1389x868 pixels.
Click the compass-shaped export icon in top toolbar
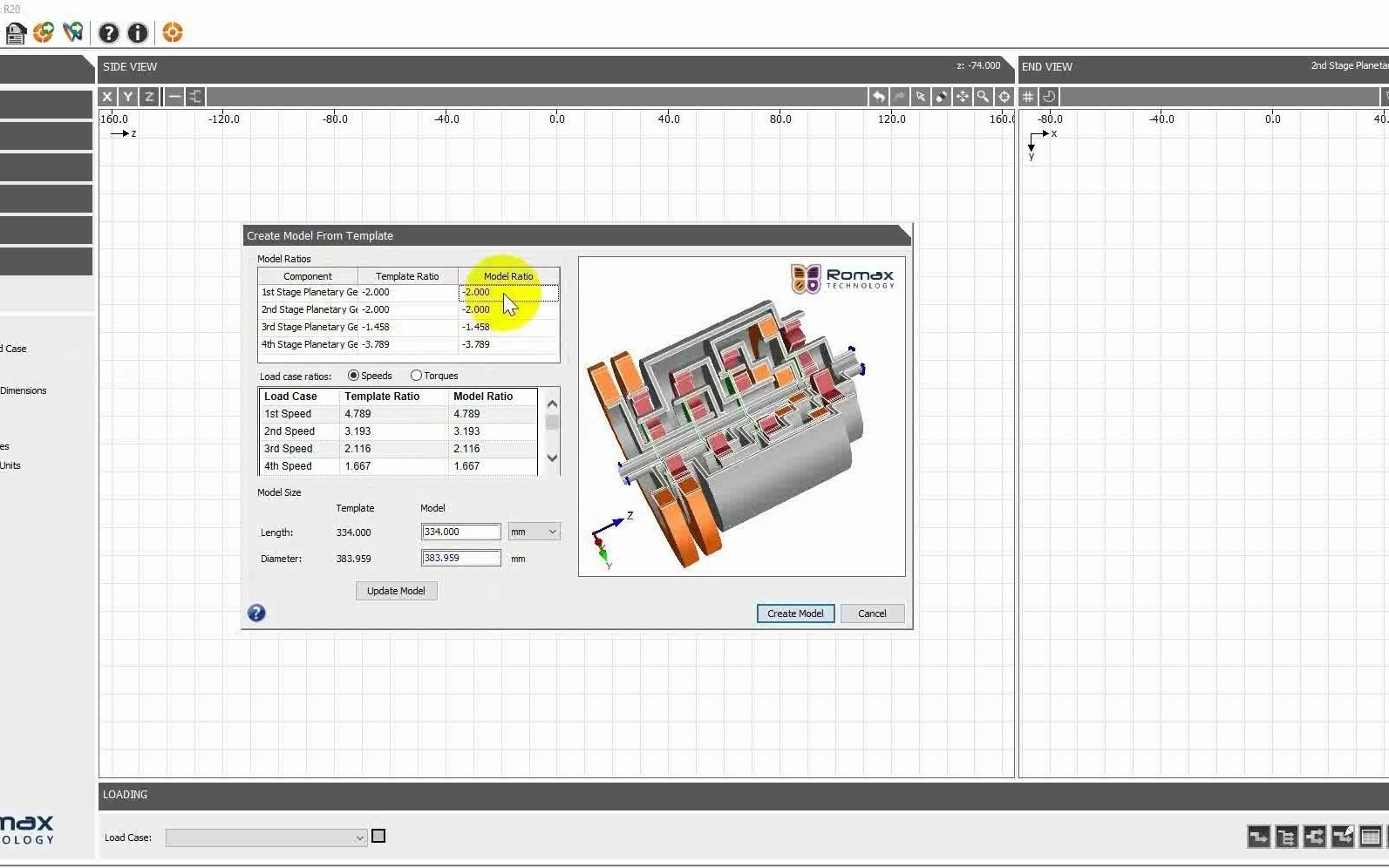click(x=73, y=33)
